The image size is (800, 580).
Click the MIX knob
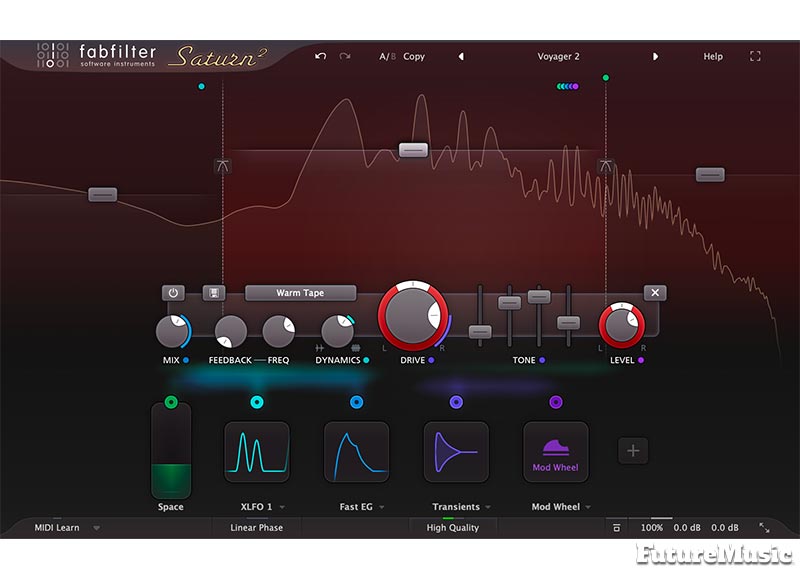[172, 332]
